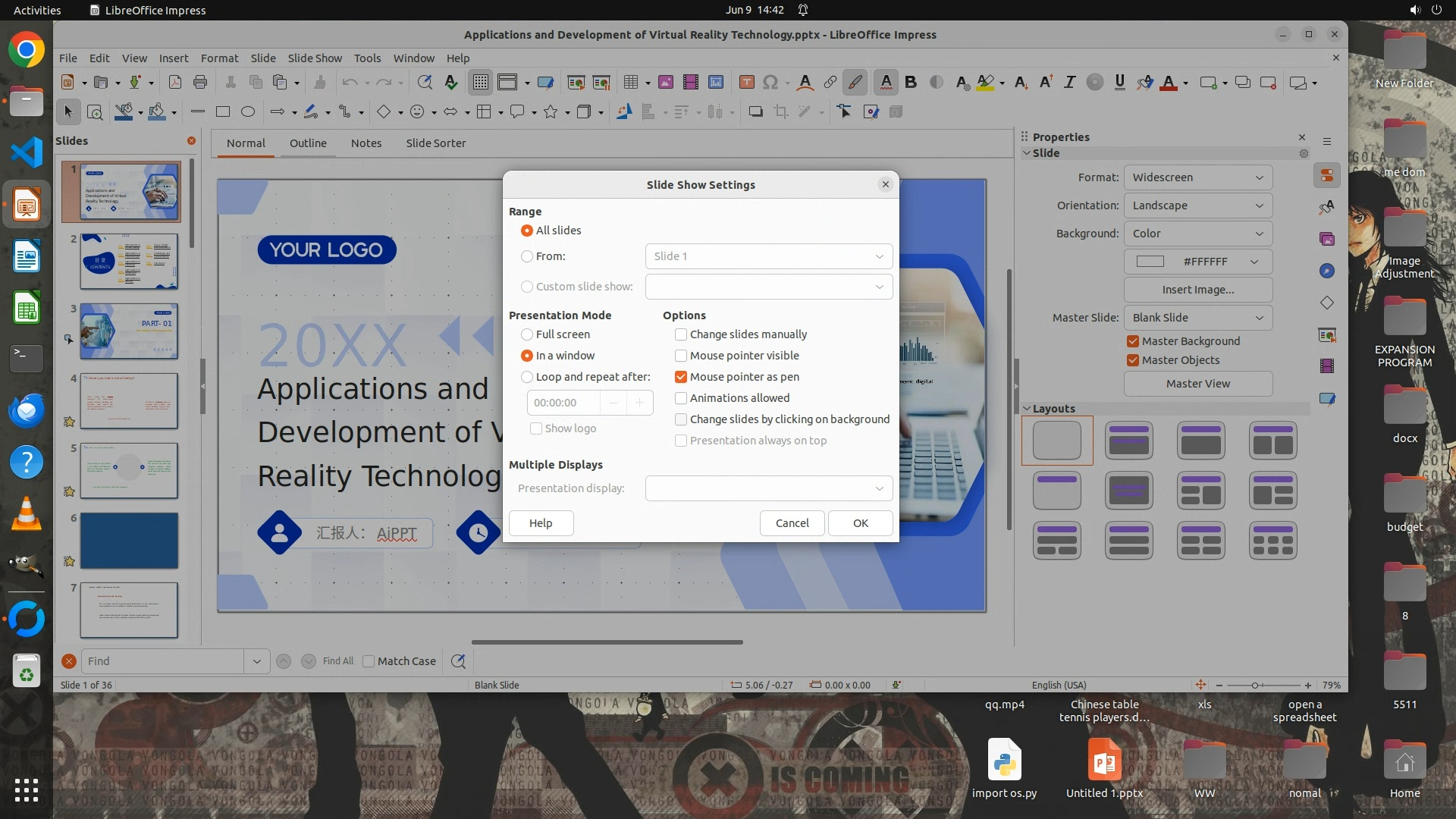Click the Display Grid toolbar icon
The image size is (1456, 819).
point(480,83)
